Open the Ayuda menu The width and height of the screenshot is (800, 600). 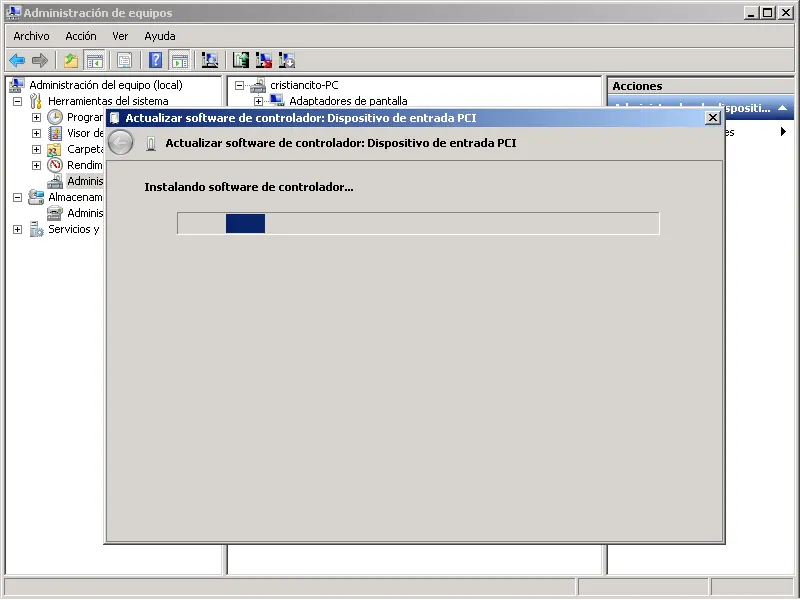(160, 36)
